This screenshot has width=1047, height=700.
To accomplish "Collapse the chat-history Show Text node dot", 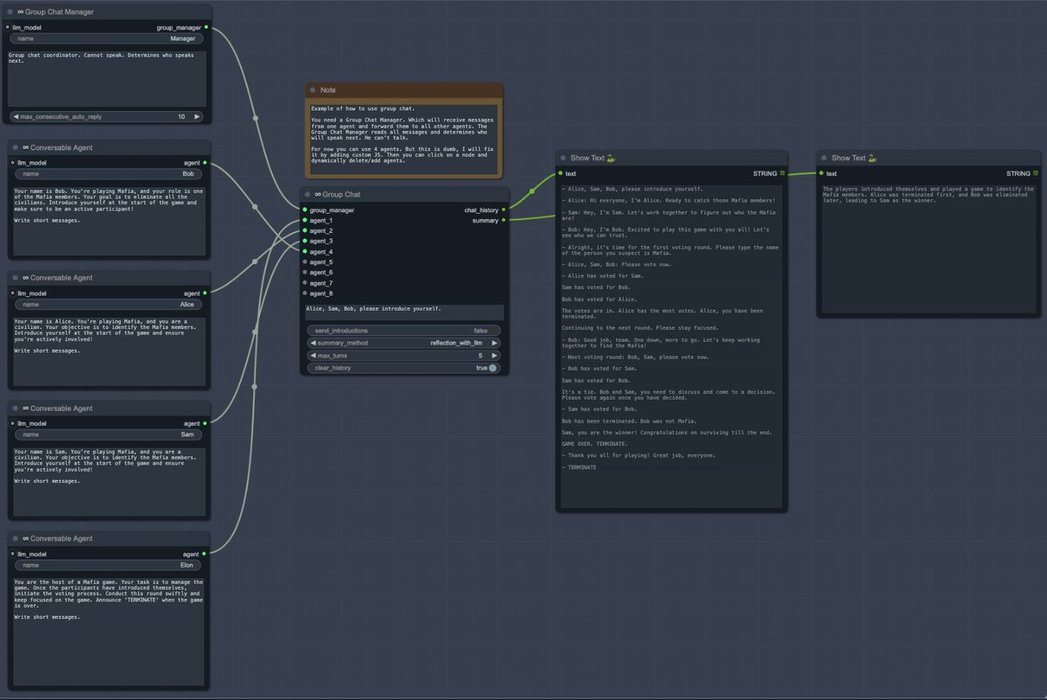I will [x=563, y=158].
